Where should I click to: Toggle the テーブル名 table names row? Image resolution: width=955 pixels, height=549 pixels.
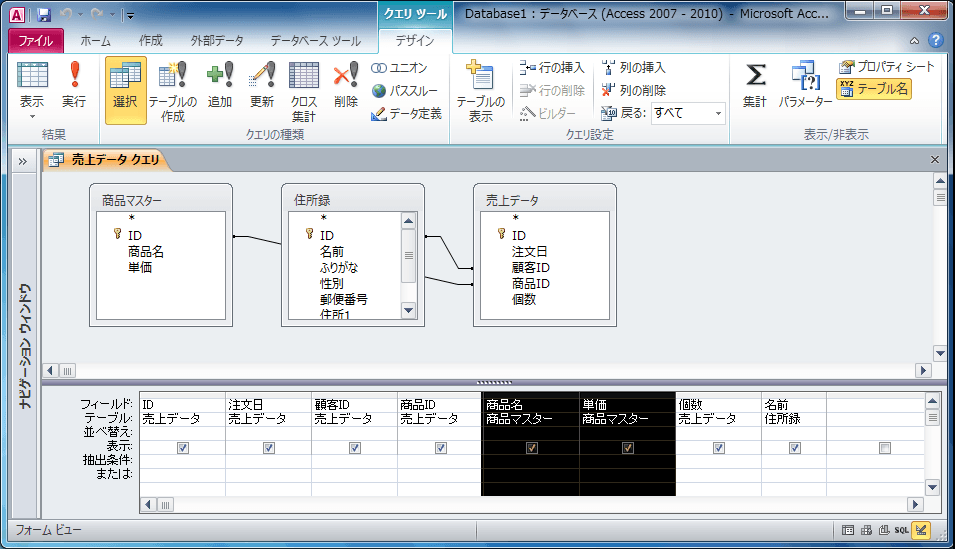tap(874, 89)
